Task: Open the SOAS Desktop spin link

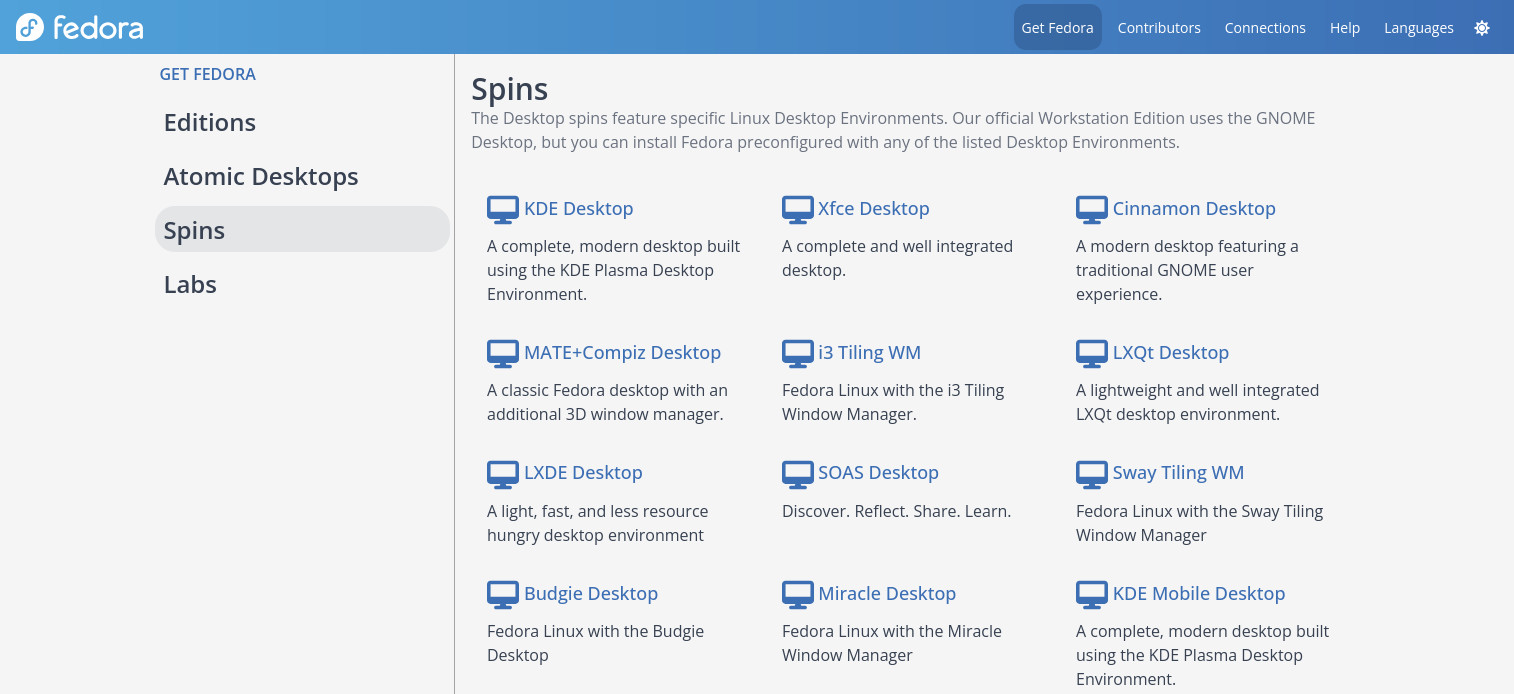Action: point(878,472)
